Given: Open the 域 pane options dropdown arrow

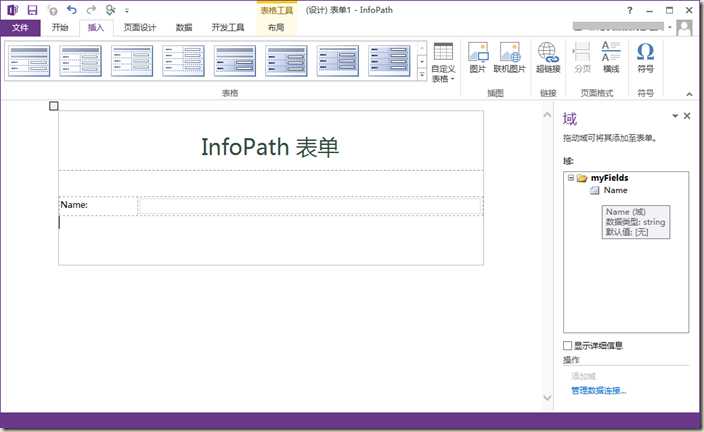Looking at the screenshot, I should point(674,116).
